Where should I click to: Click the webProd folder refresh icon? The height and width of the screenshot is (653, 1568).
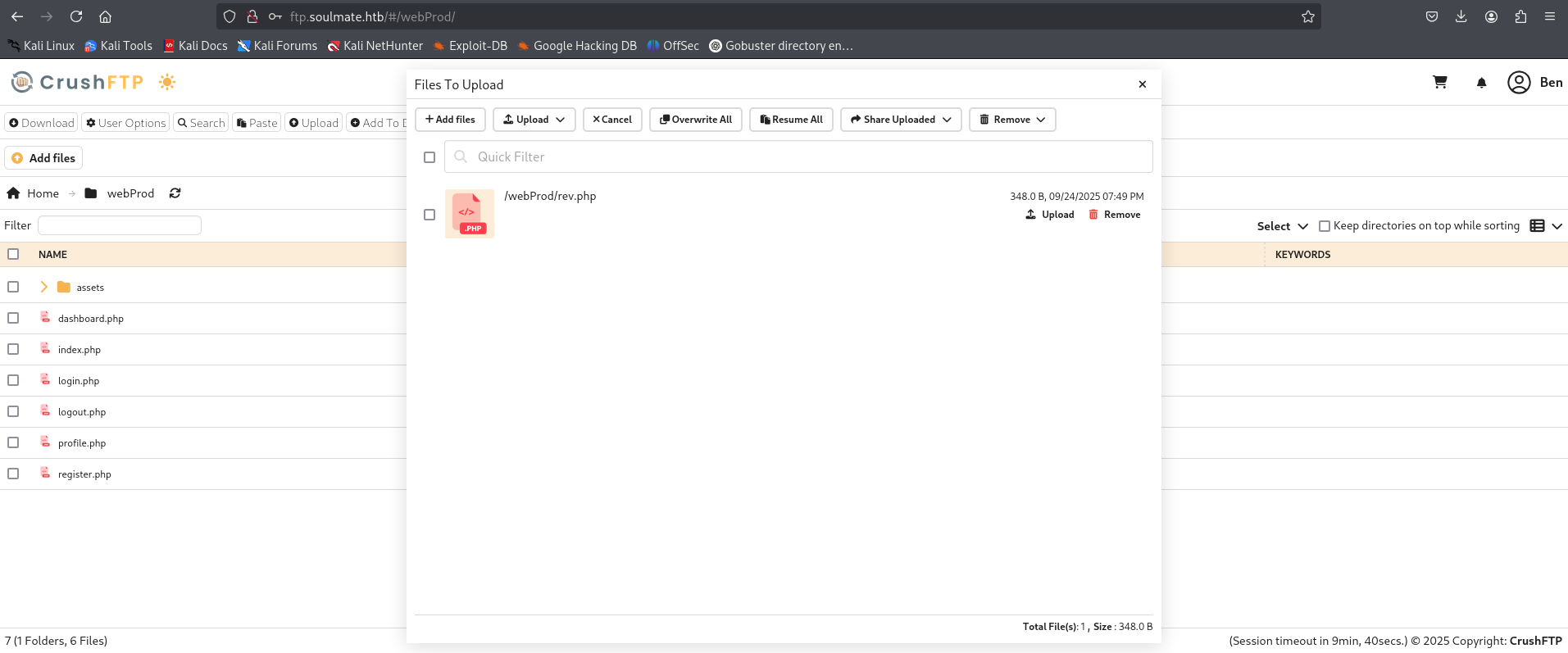tap(175, 193)
